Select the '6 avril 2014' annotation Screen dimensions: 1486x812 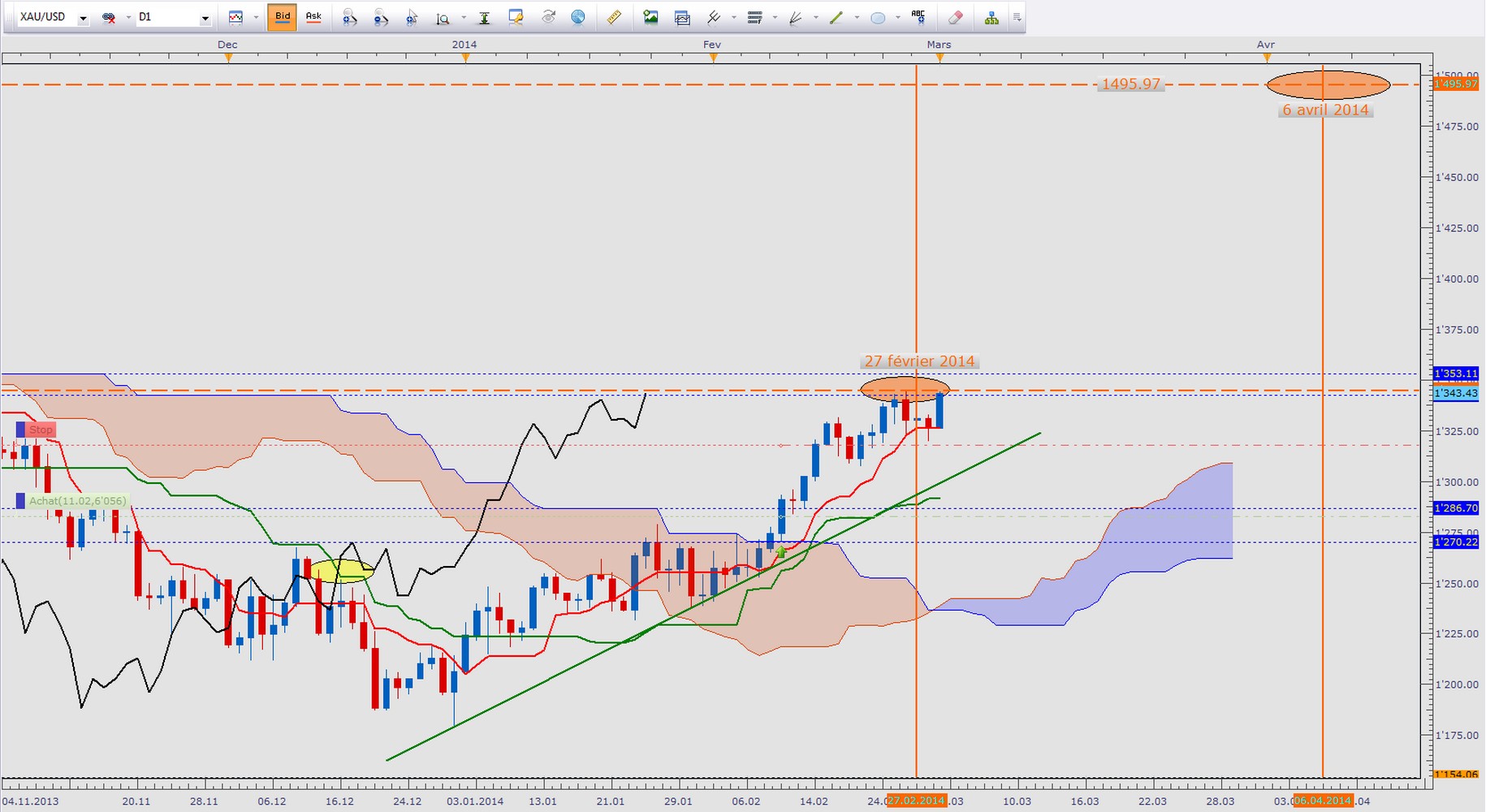pos(1325,110)
